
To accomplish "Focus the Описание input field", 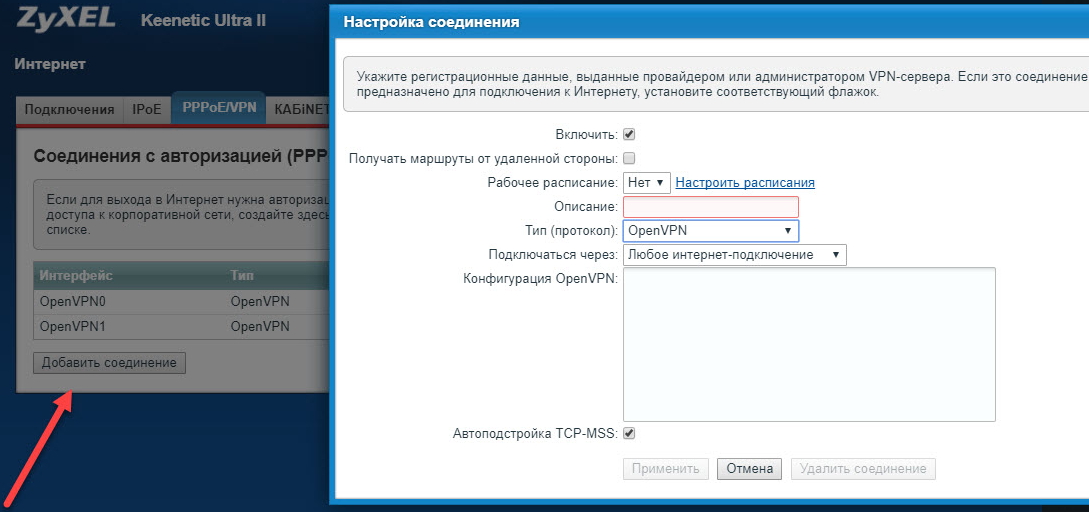I will click(710, 207).
